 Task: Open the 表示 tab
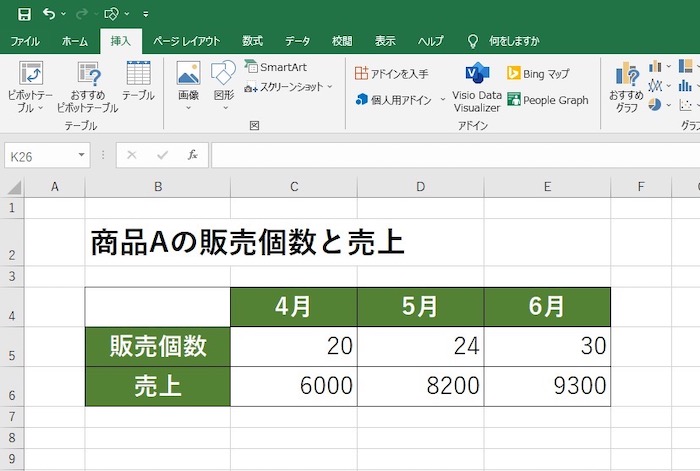(385, 41)
